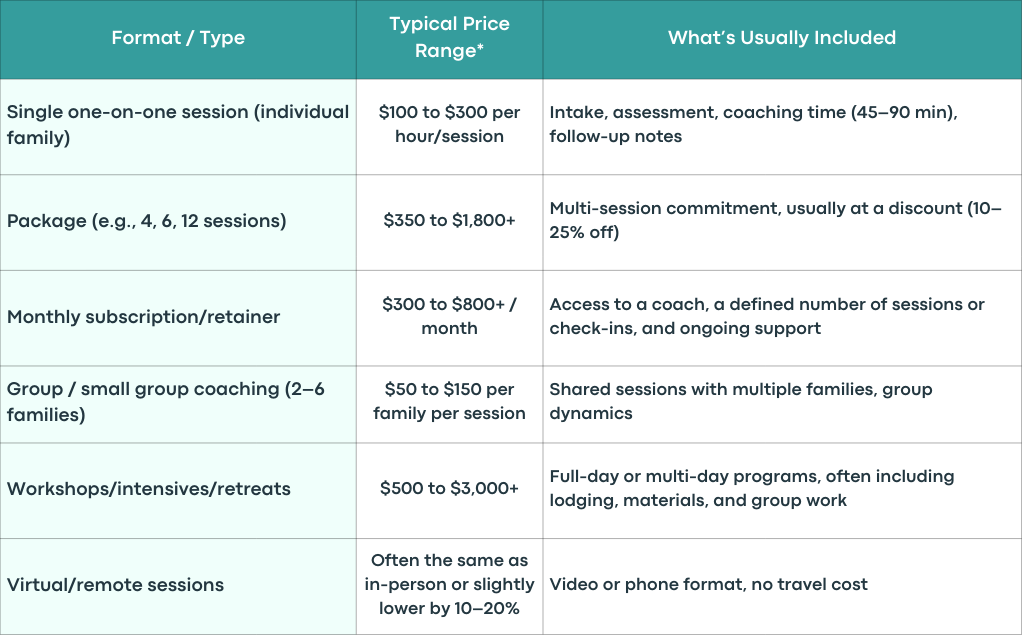Select the 'Typical Price Range*' header cell
The width and height of the screenshot is (1022, 635).
(450, 39)
